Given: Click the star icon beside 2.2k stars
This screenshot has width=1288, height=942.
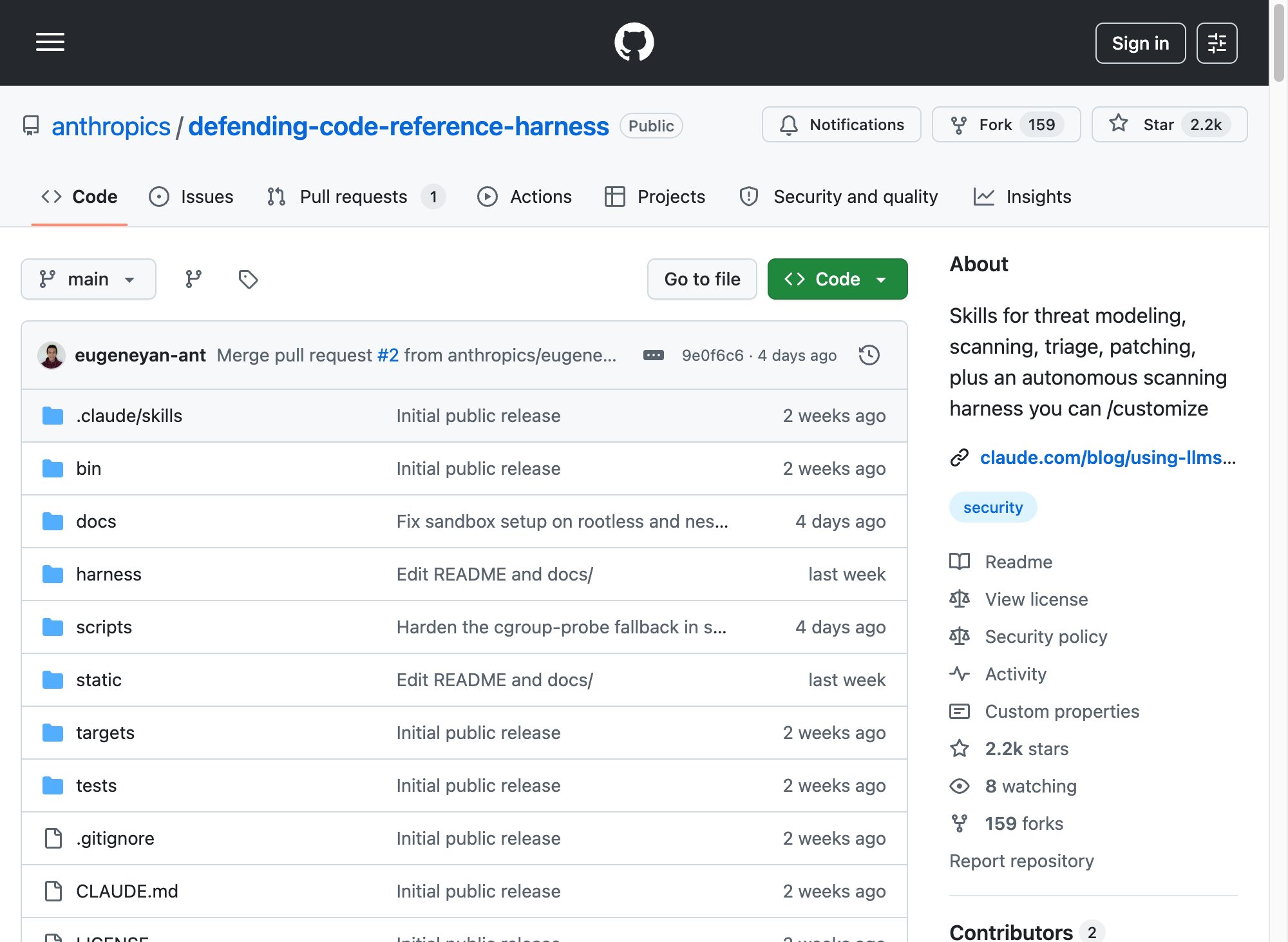Looking at the screenshot, I should pos(960,749).
